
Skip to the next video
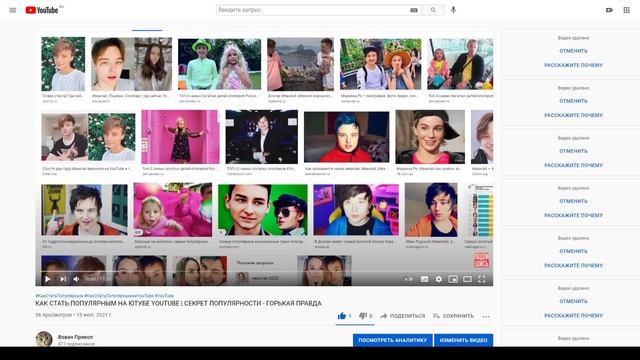click(63, 279)
